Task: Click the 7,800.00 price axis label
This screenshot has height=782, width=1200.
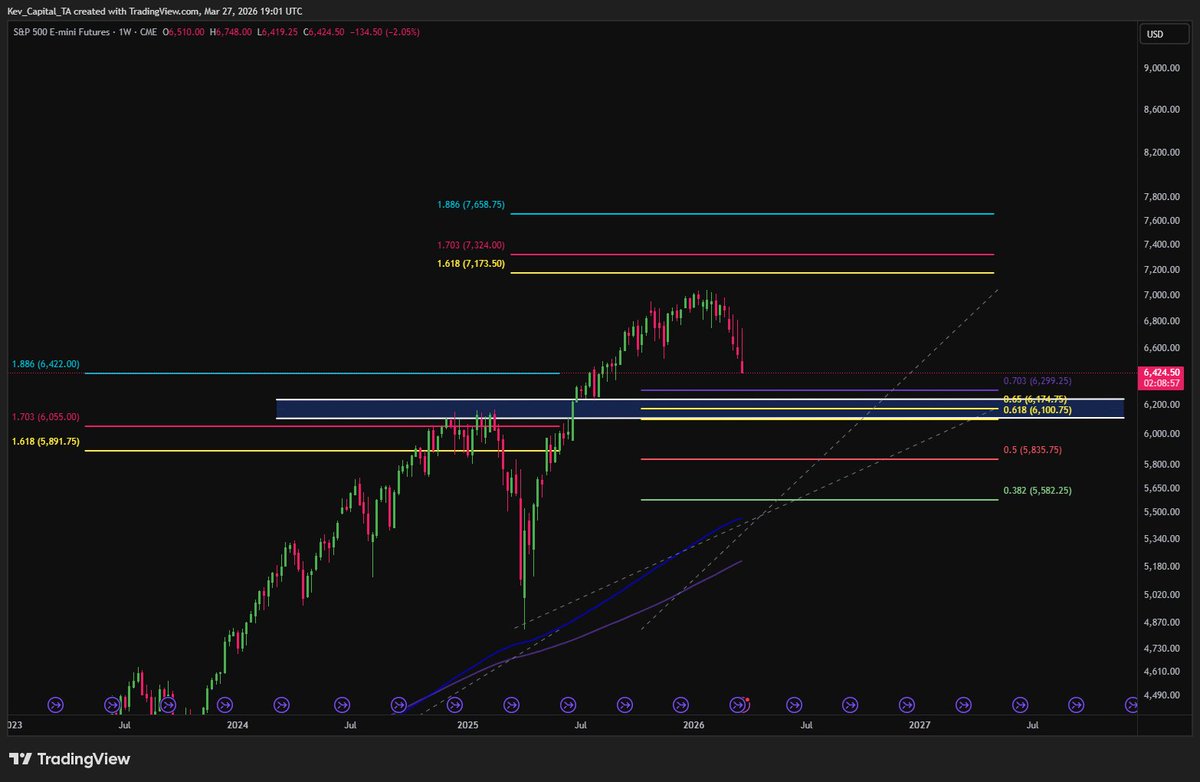Action: coord(1160,198)
